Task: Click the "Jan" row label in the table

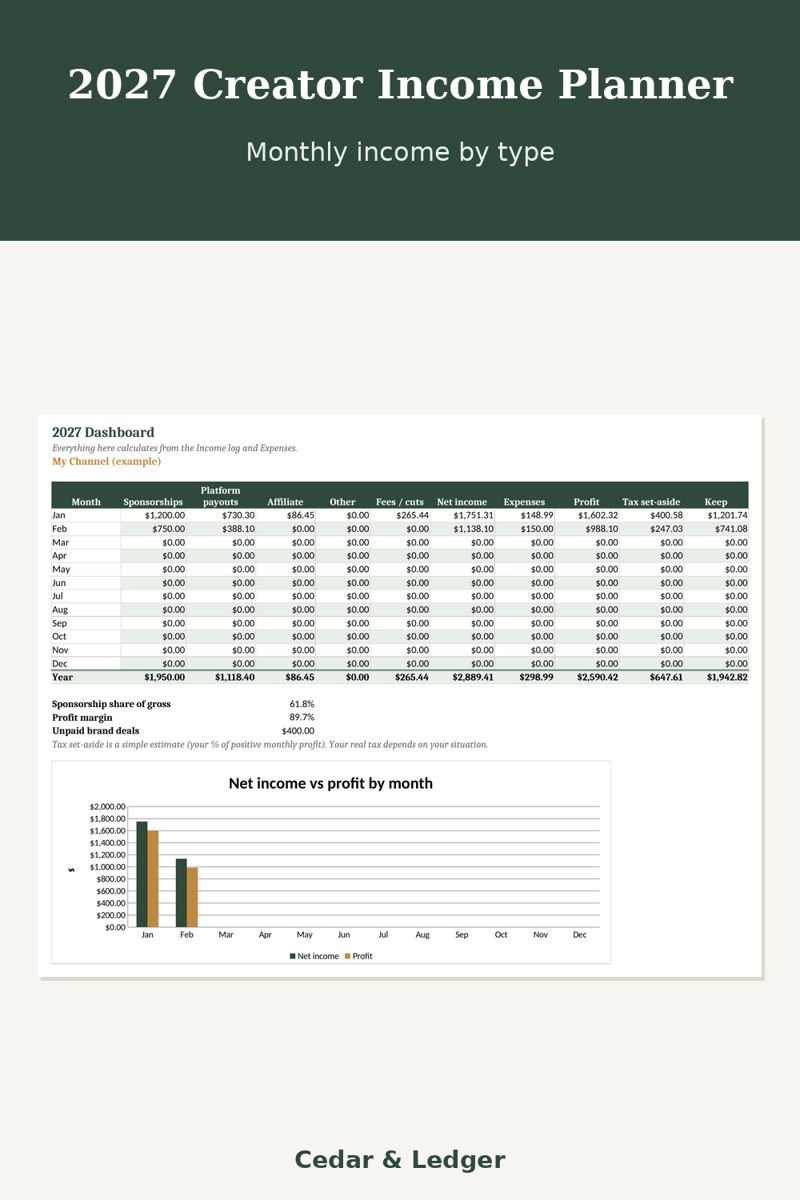Action: point(59,515)
